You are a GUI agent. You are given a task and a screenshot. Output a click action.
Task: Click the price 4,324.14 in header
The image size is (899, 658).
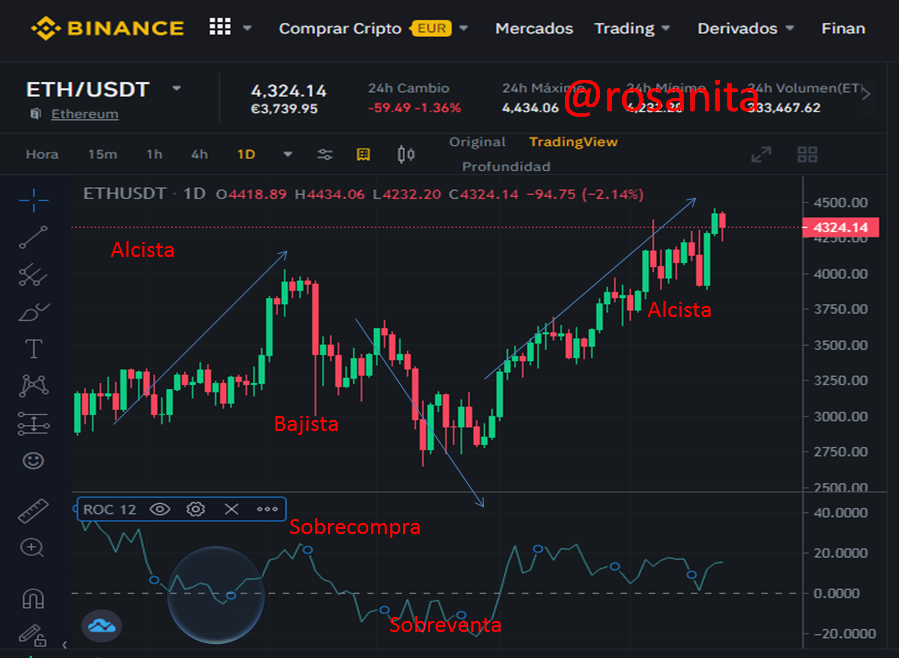288,91
